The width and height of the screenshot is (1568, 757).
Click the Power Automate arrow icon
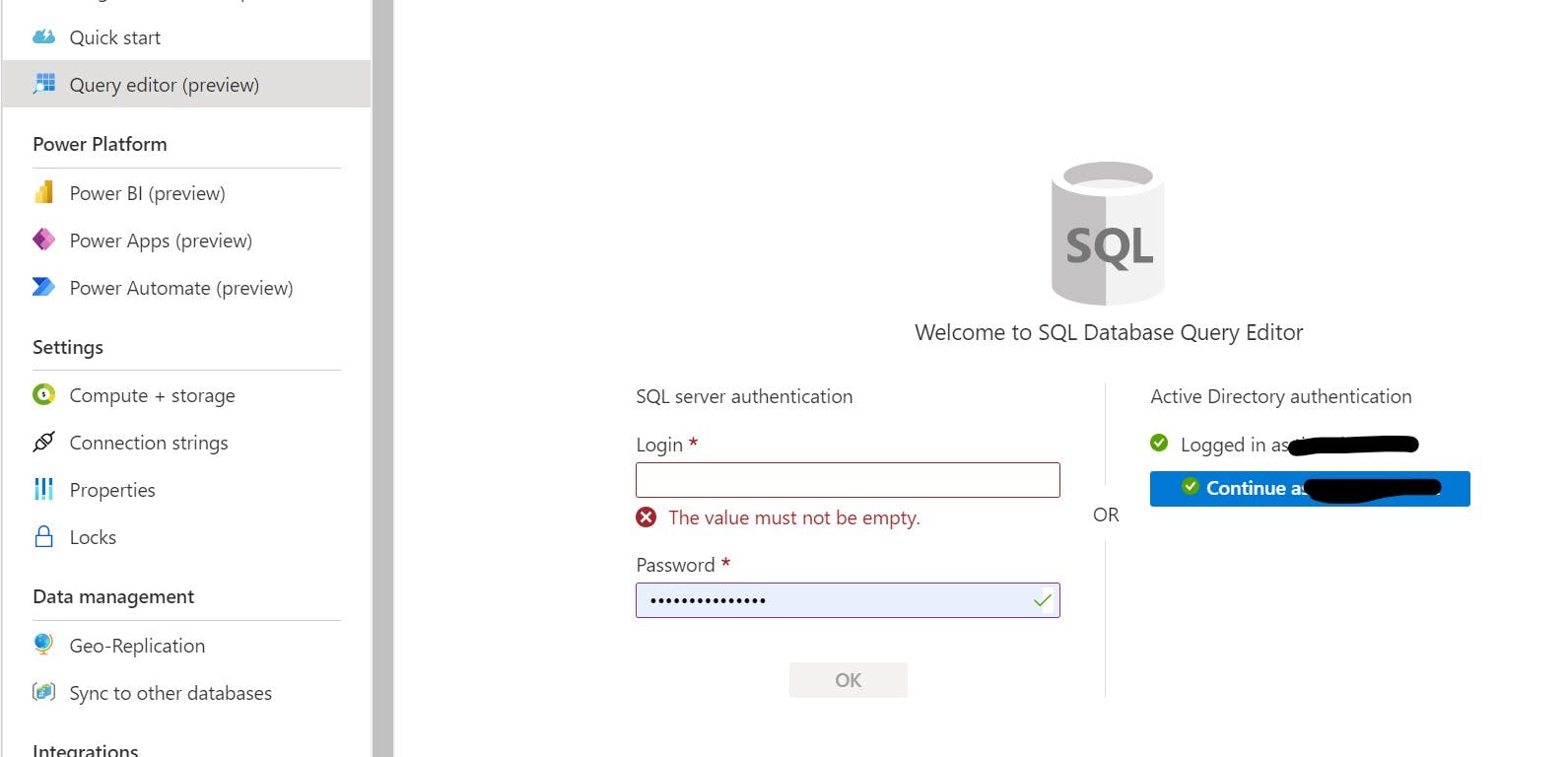(x=43, y=287)
